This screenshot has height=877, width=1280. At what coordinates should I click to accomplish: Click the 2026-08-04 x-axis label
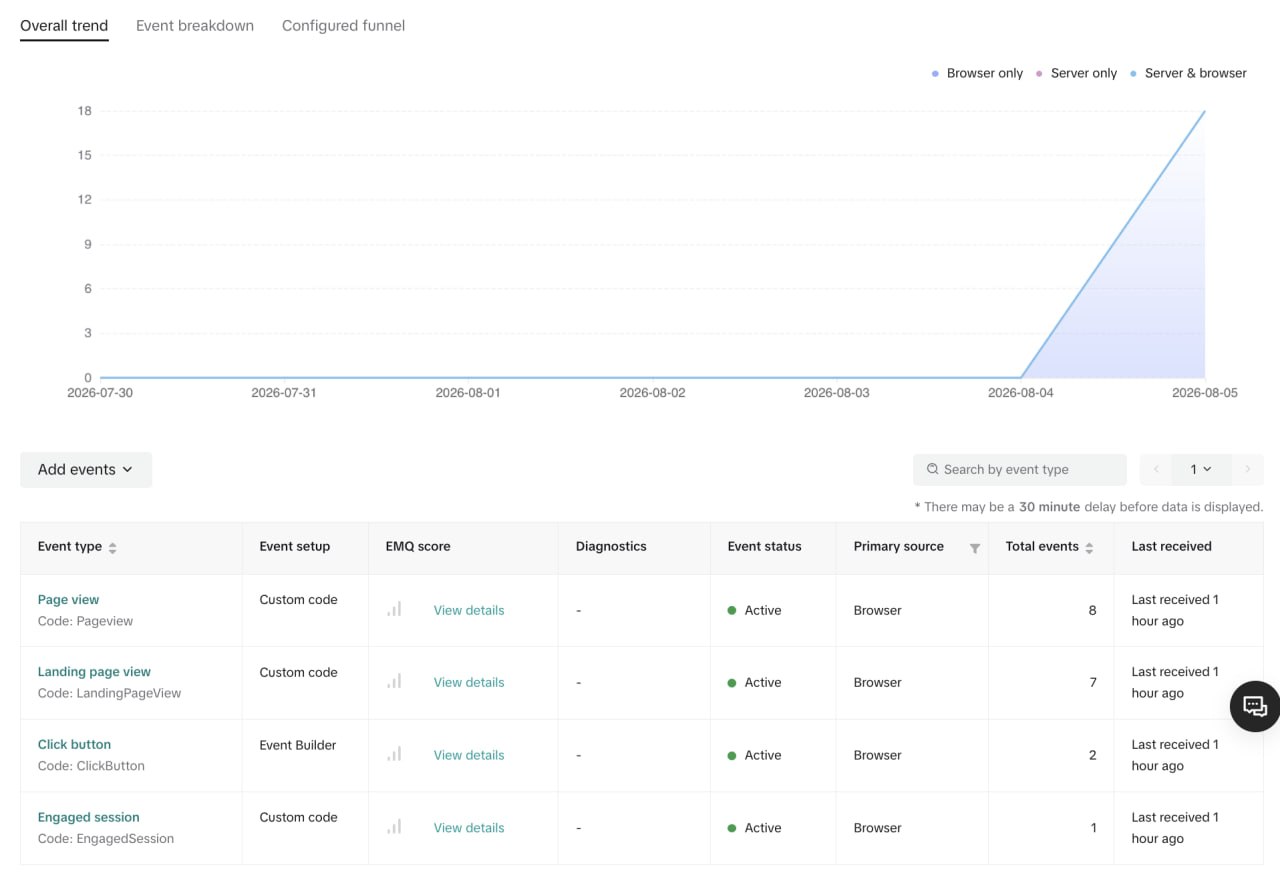[x=1020, y=393]
